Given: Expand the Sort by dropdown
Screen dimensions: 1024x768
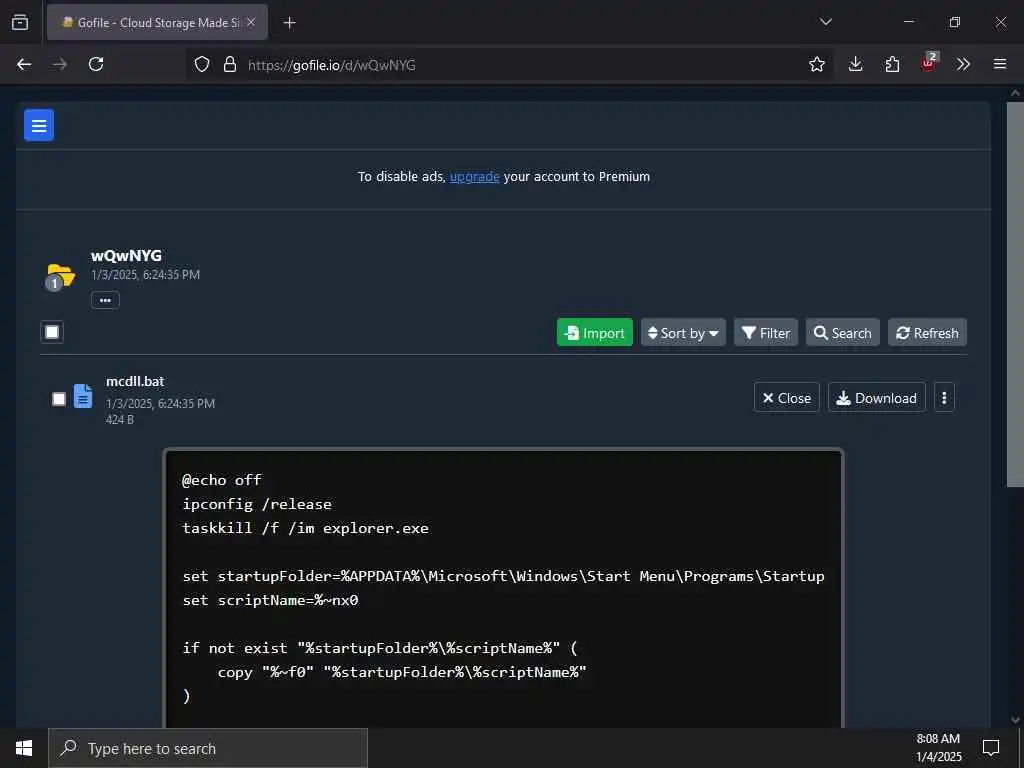Looking at the screenshot, I should 683,333.
